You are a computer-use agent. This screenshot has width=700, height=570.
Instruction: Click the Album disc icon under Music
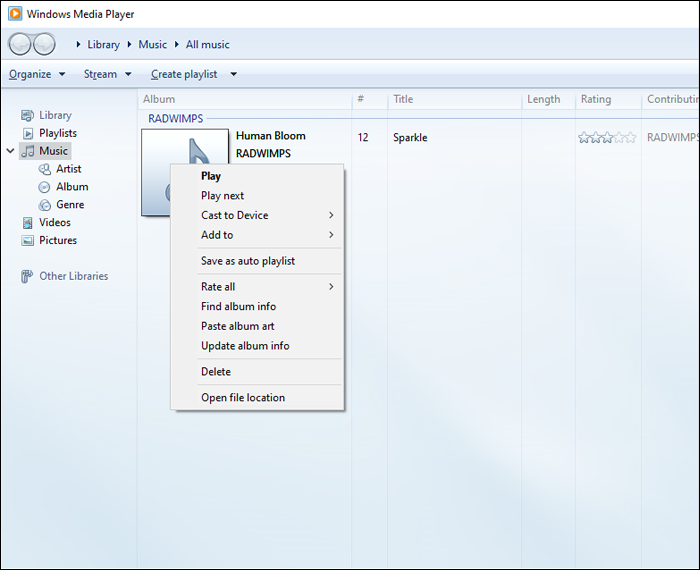pos(44,187)
